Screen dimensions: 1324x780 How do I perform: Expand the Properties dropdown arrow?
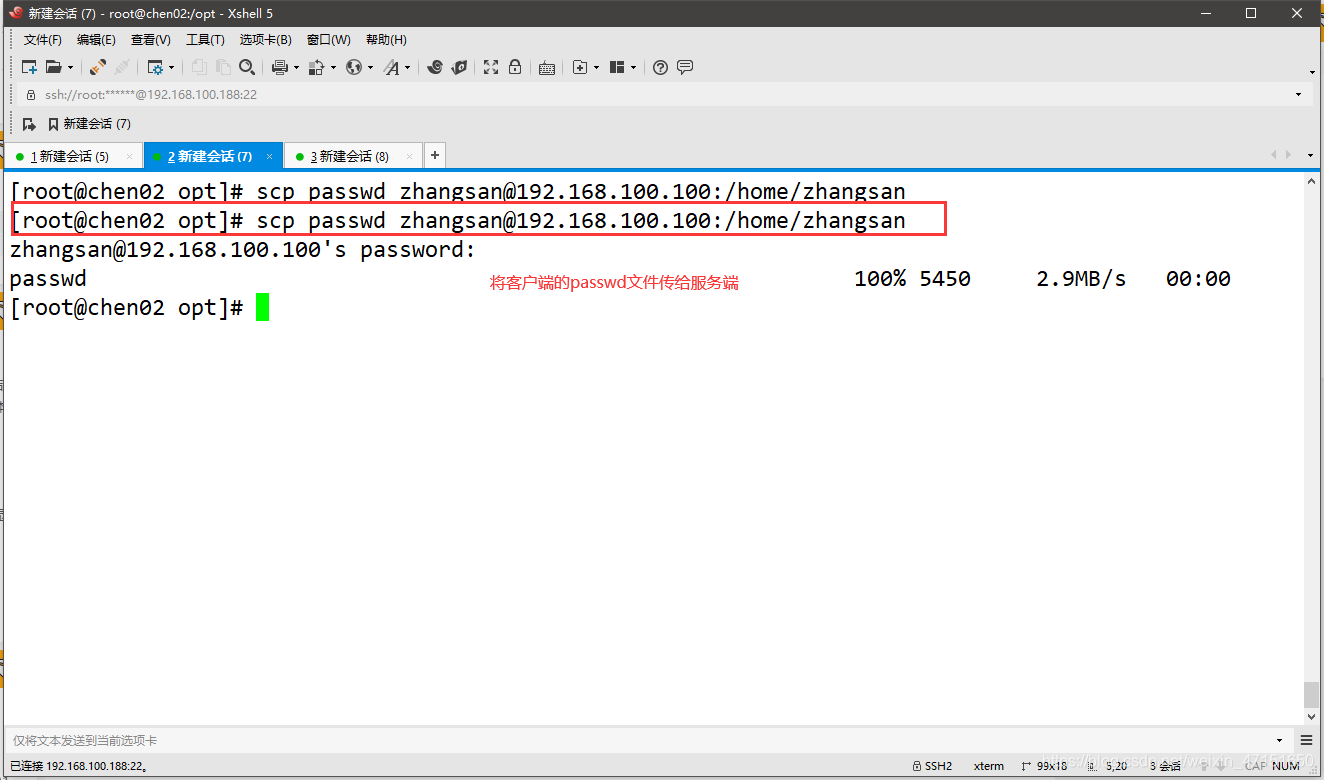coord(171,68)
